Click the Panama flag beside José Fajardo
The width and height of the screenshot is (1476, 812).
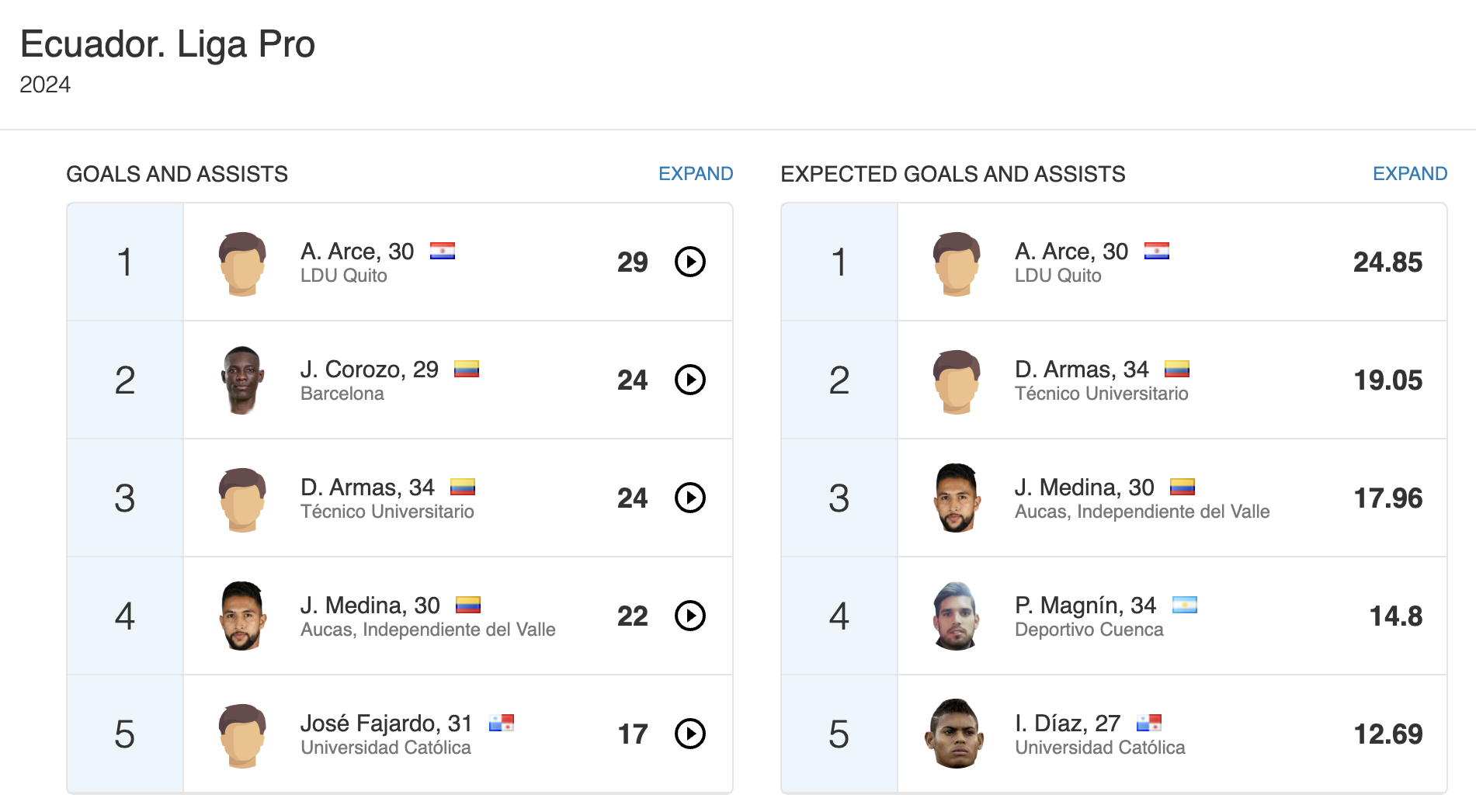[502, 723]
